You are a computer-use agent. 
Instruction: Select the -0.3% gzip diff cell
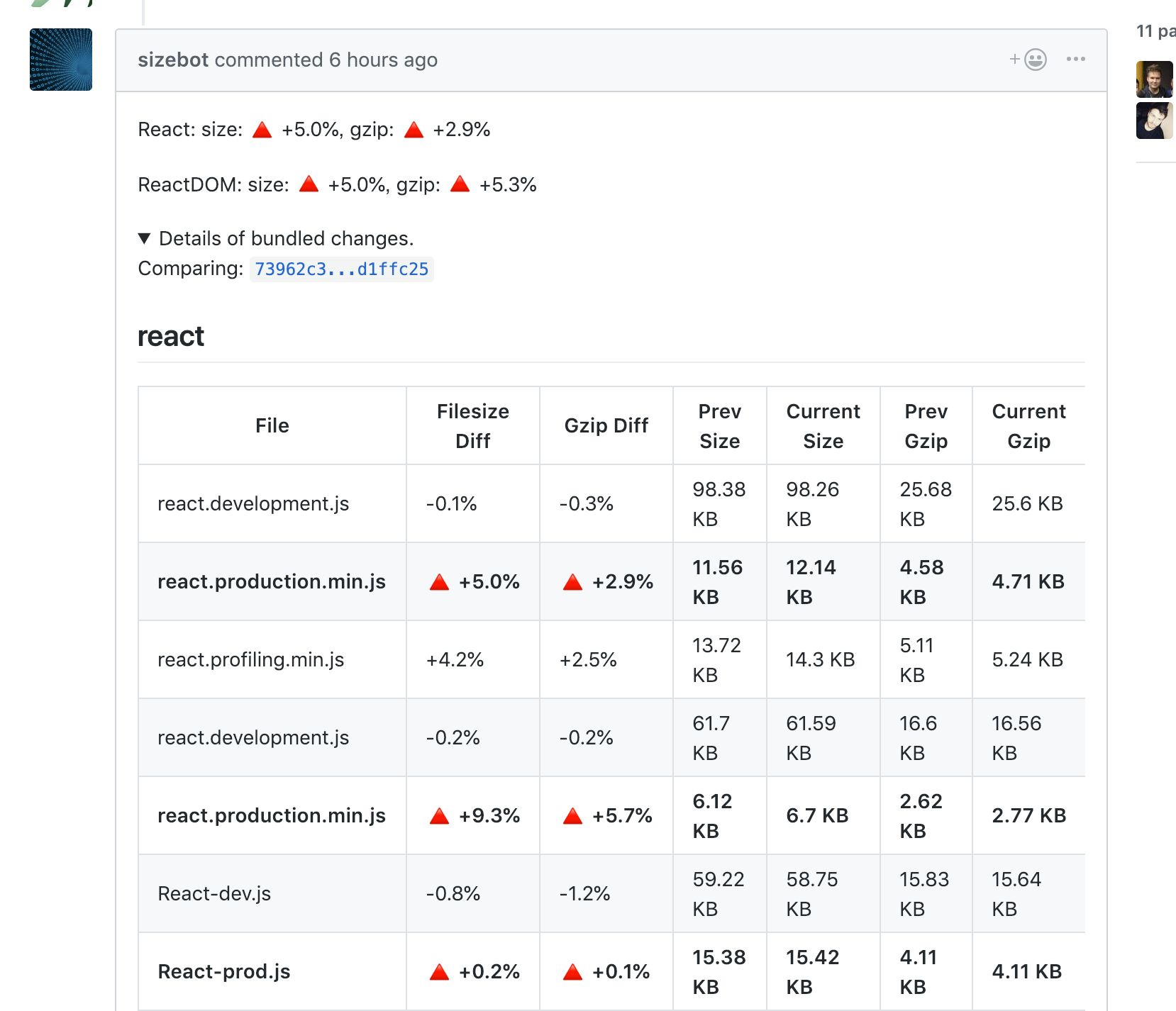606,503
